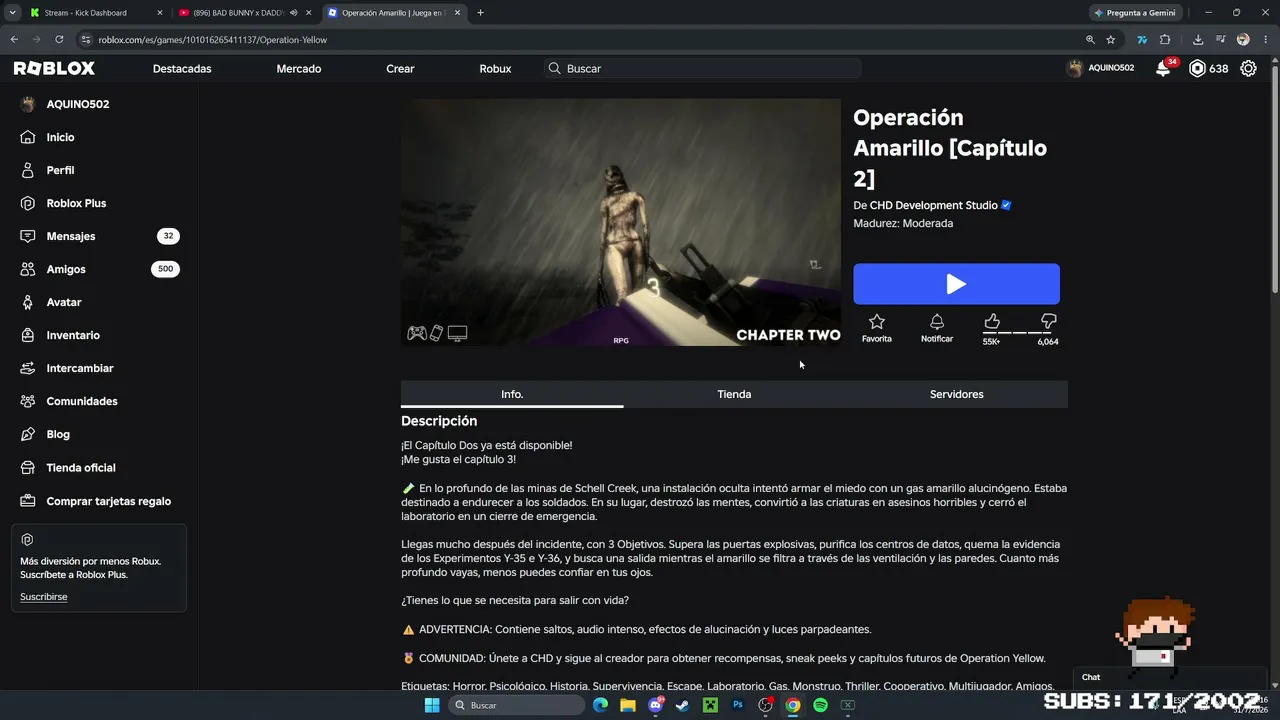Screen dimensions: 1280x720
Task: Open a new Chrome tab
Action: tap(480, 13)
